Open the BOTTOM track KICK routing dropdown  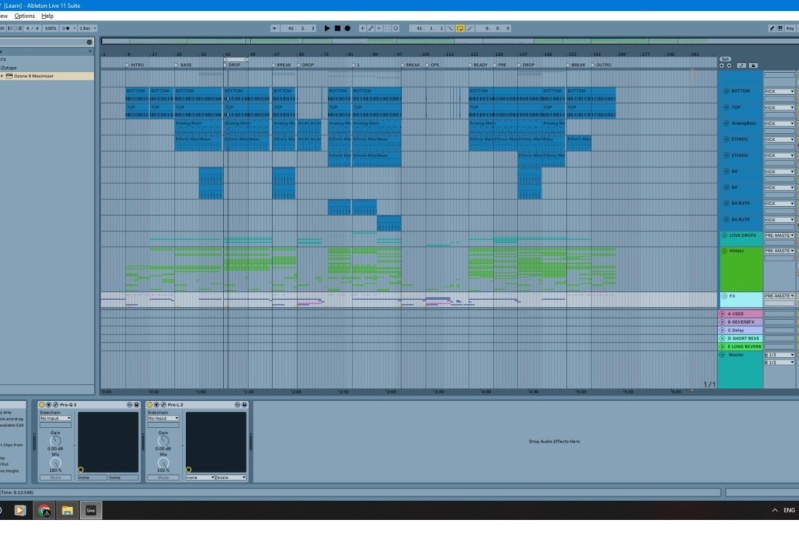779,91
